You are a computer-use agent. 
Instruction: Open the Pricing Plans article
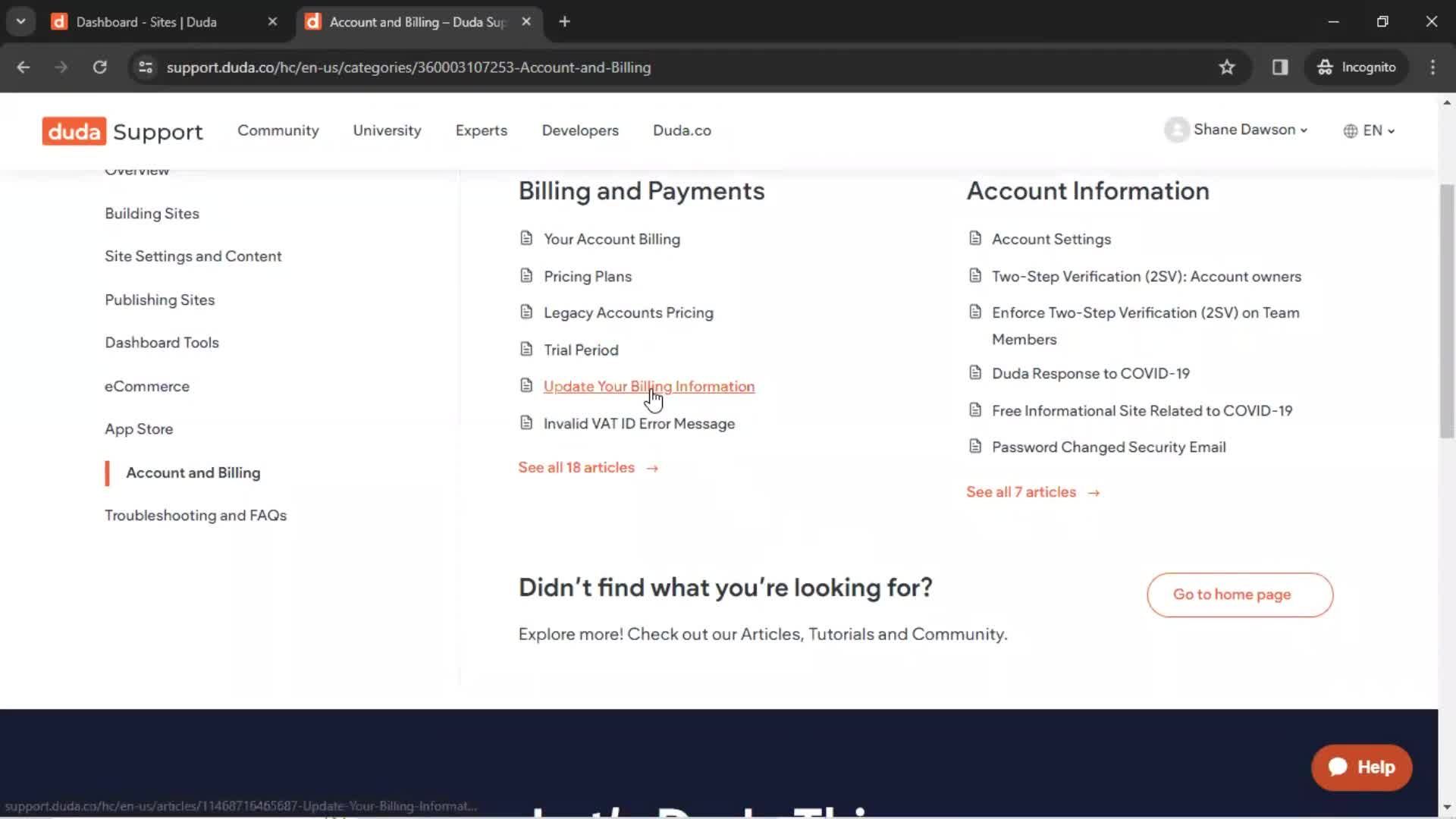click(x=587, y=276)
